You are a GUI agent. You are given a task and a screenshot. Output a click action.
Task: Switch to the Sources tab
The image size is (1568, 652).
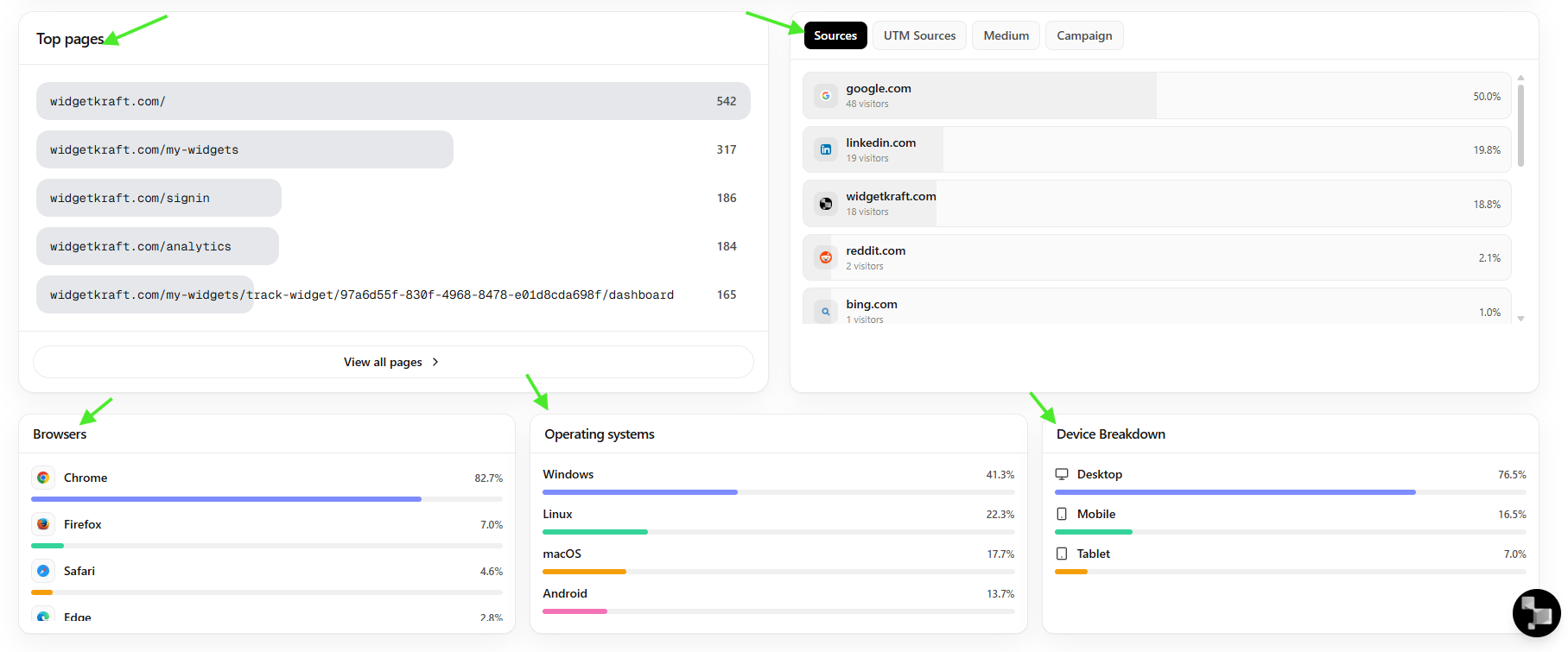point(835,35)
